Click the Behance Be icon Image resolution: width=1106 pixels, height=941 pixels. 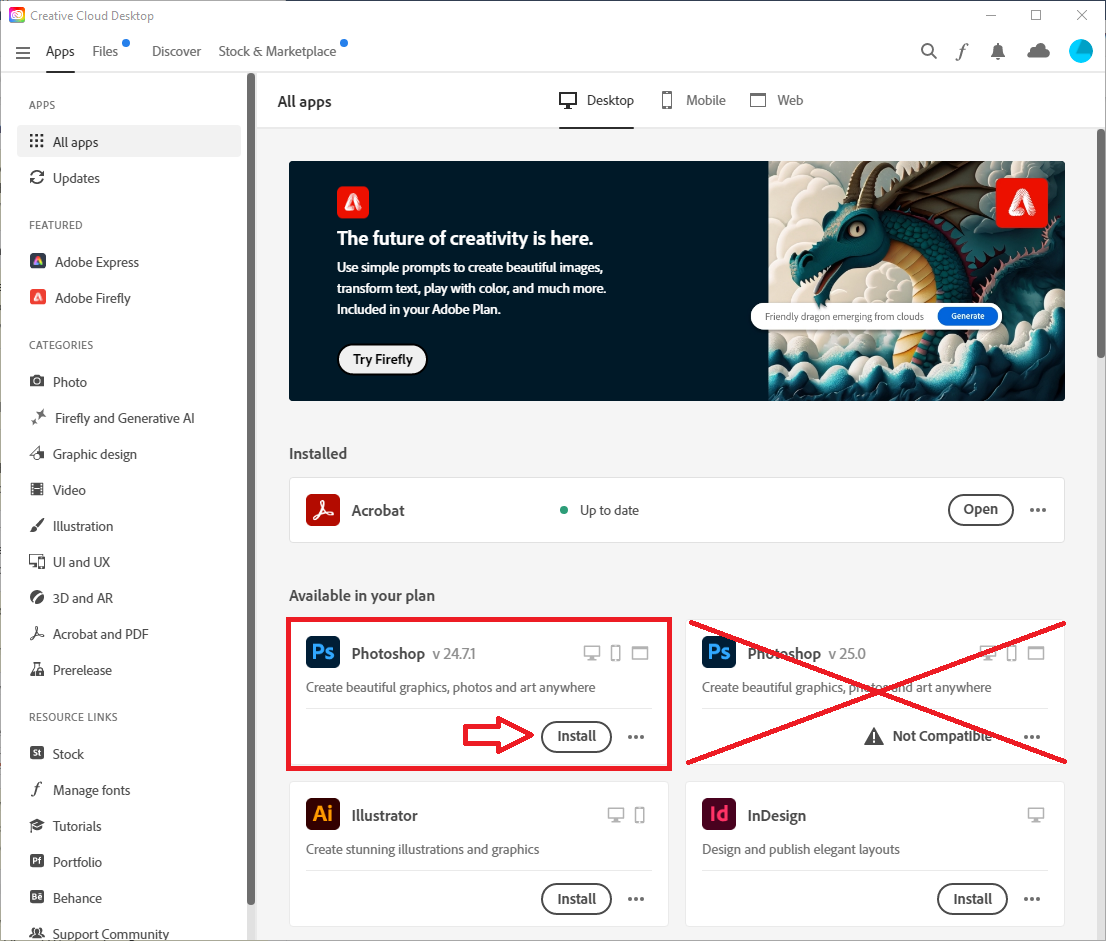[37, 897]
